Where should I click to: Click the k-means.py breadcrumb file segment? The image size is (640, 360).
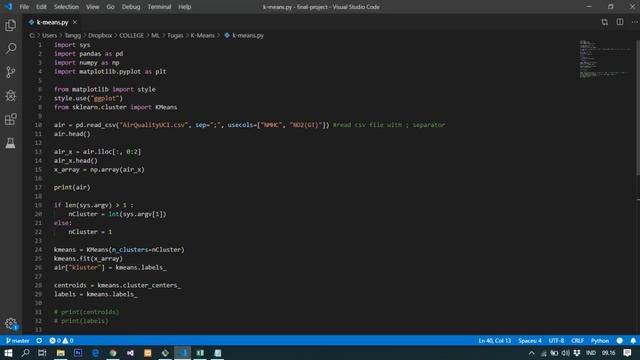244,36
